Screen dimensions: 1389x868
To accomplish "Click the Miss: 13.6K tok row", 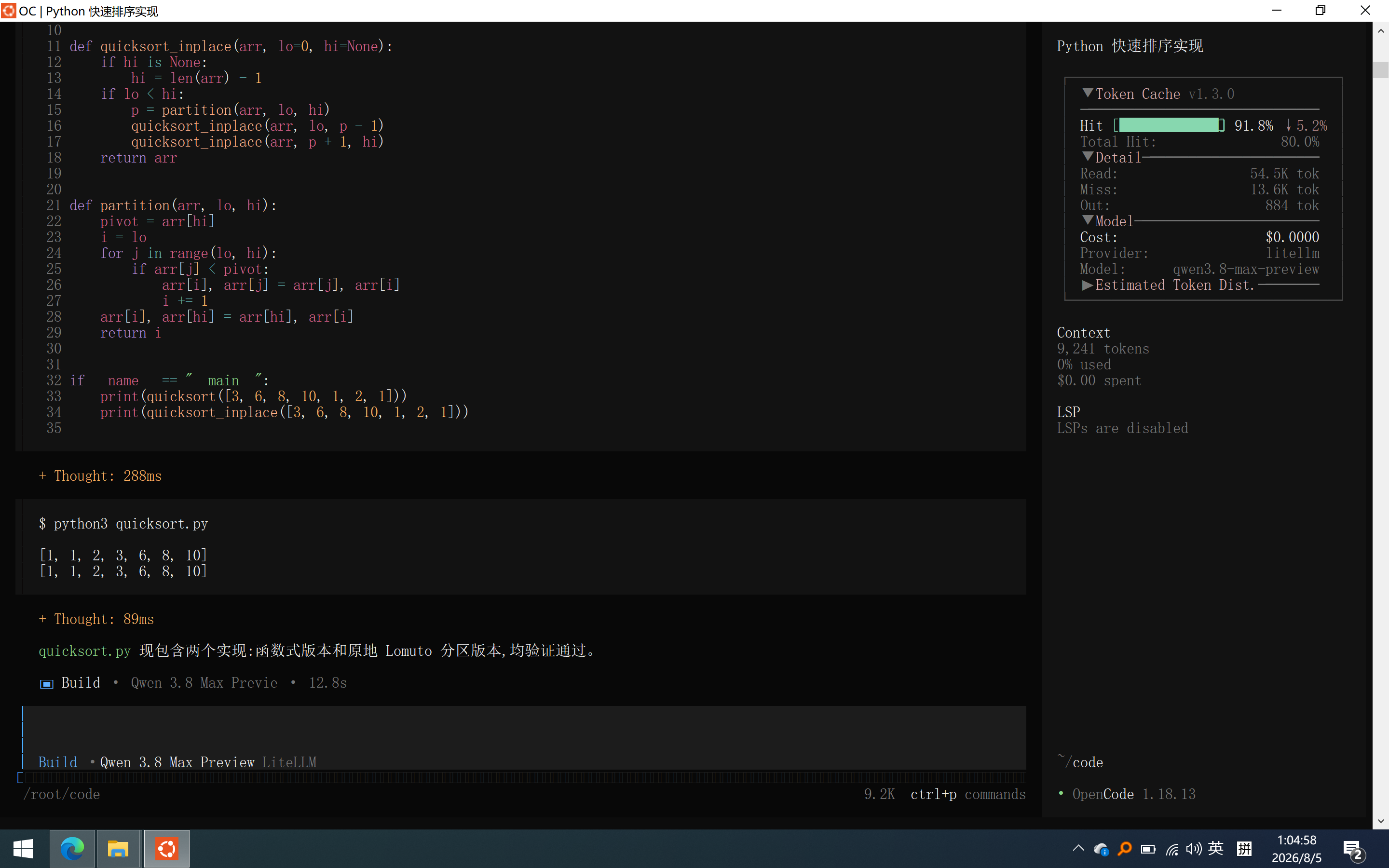I will coord(1199,190).
